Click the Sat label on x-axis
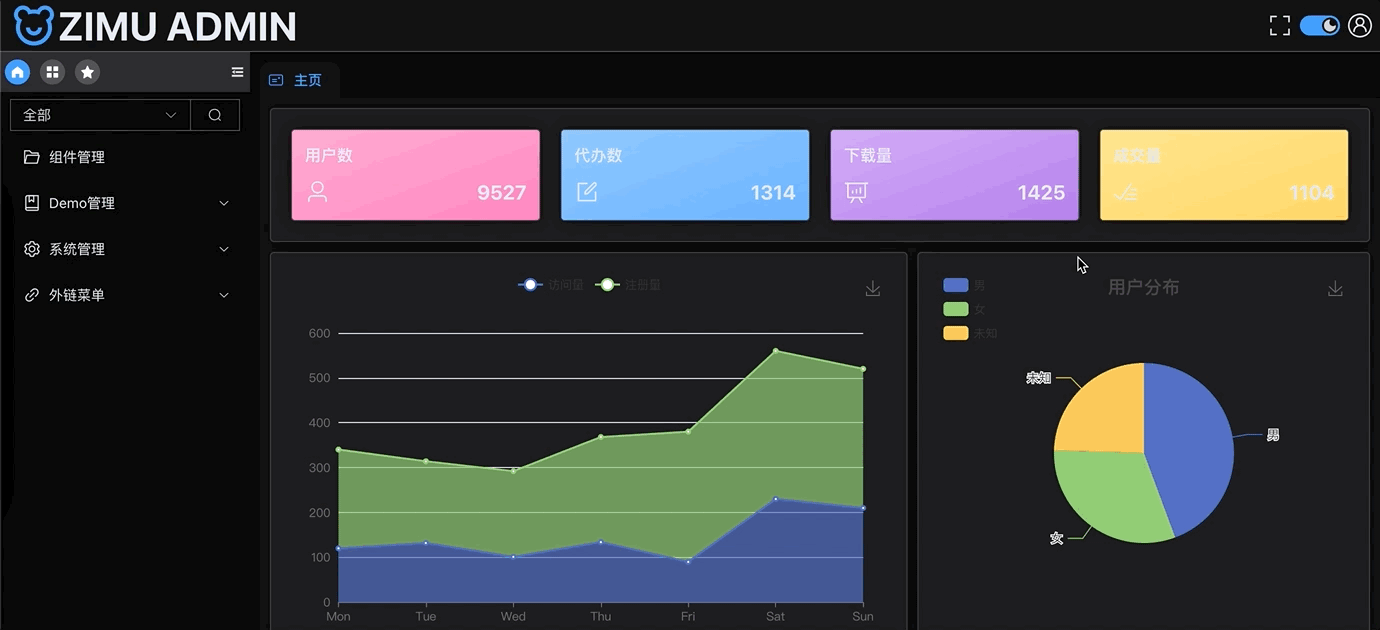This screenshot has width=1380, height=630. tap(775, 616)
